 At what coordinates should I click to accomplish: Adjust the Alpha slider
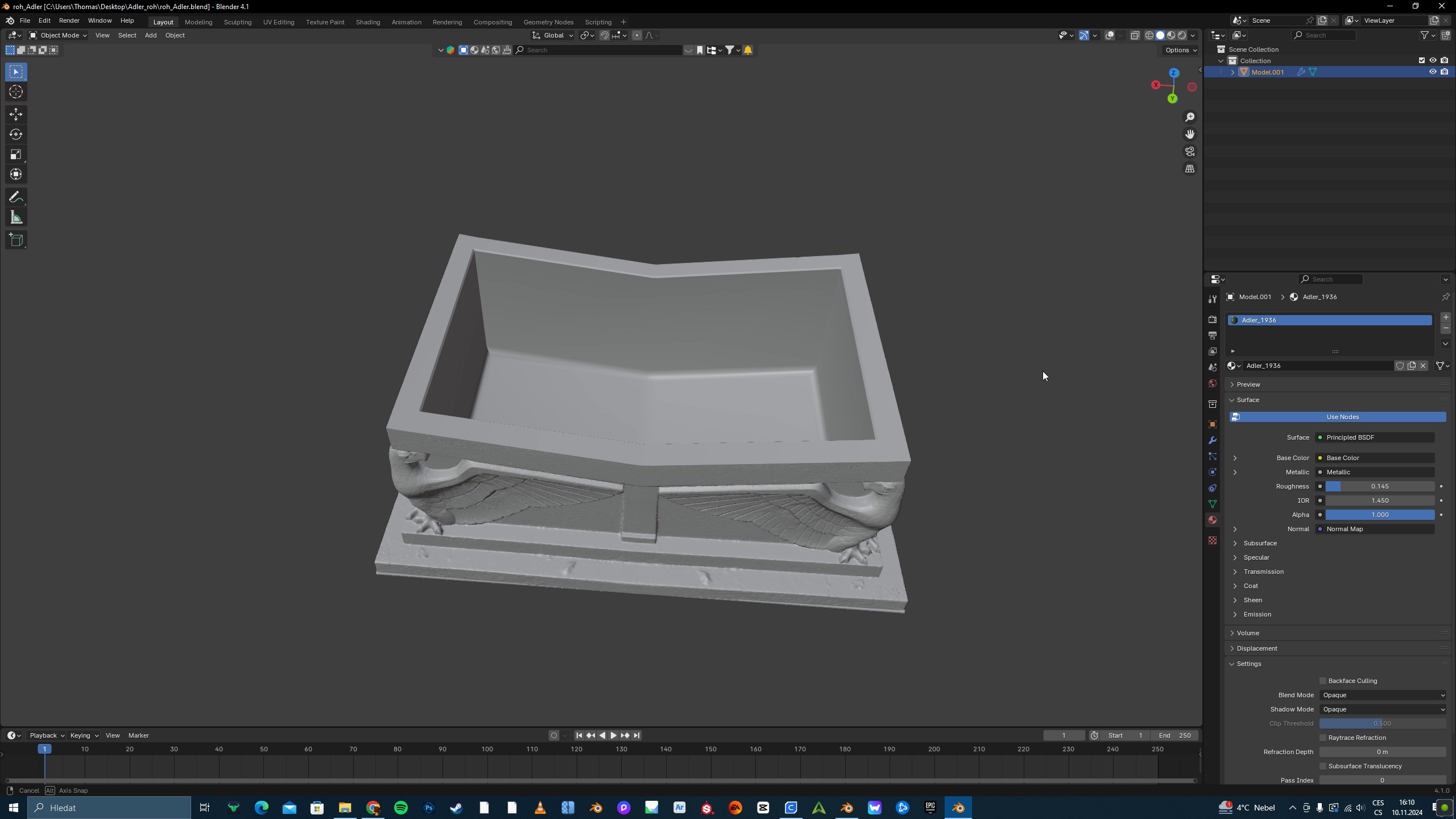[1380, 515]
